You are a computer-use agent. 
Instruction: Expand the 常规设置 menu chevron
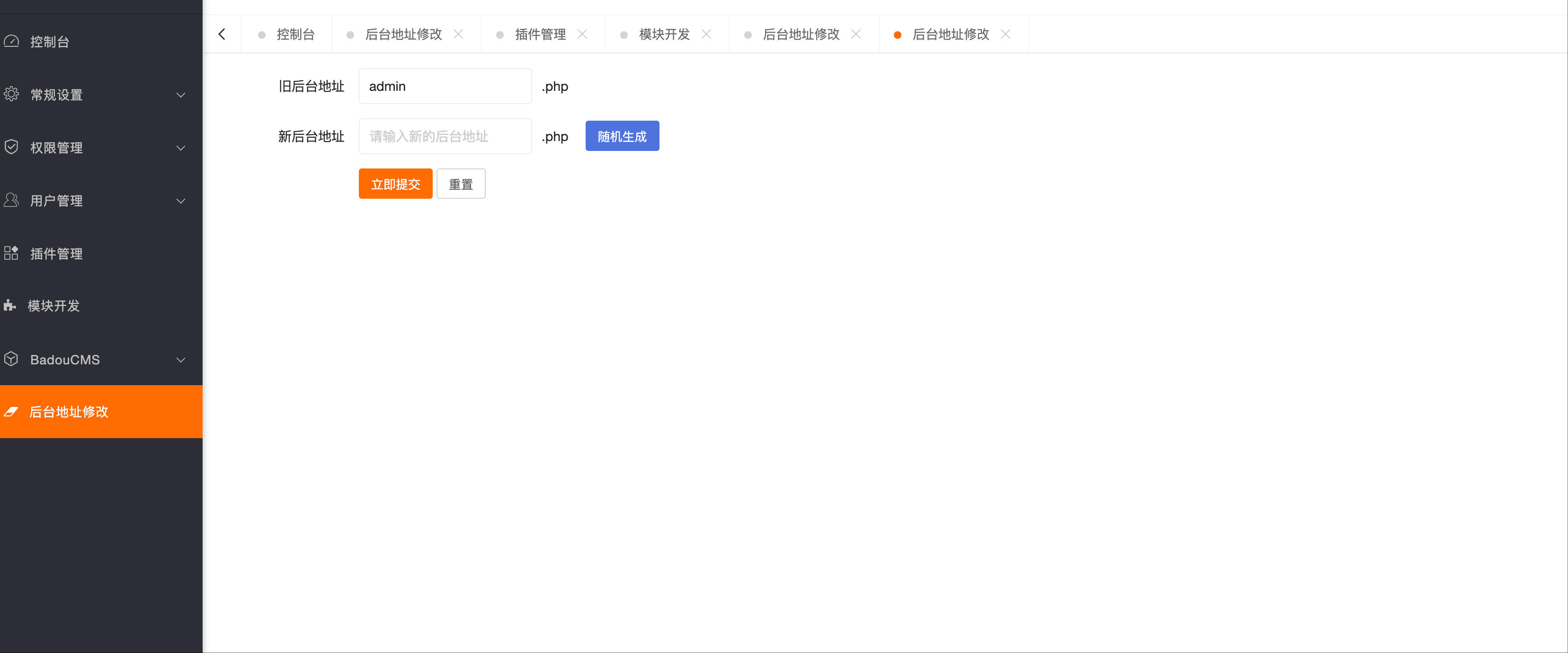(x=181, y=95)
